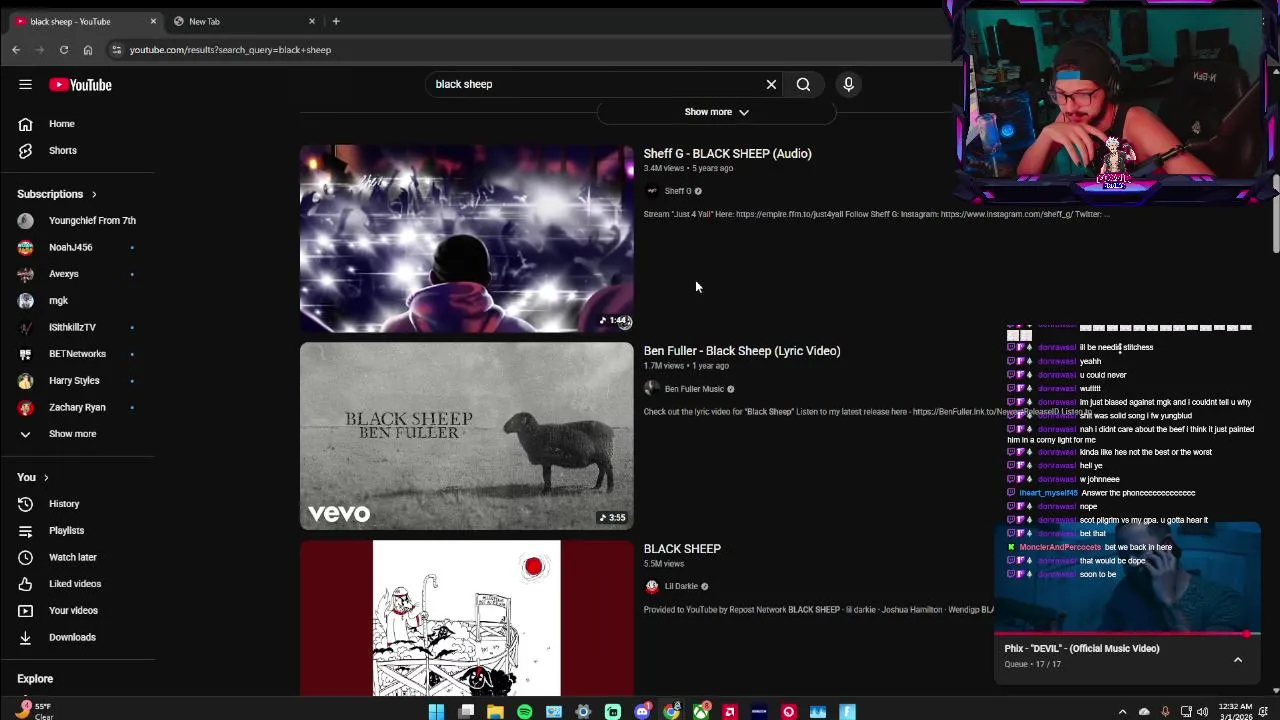The width and height of the screenshot is (1280, 720).
Task: Click the page vertical scrollbar
Action: (x=1275, y=215)
